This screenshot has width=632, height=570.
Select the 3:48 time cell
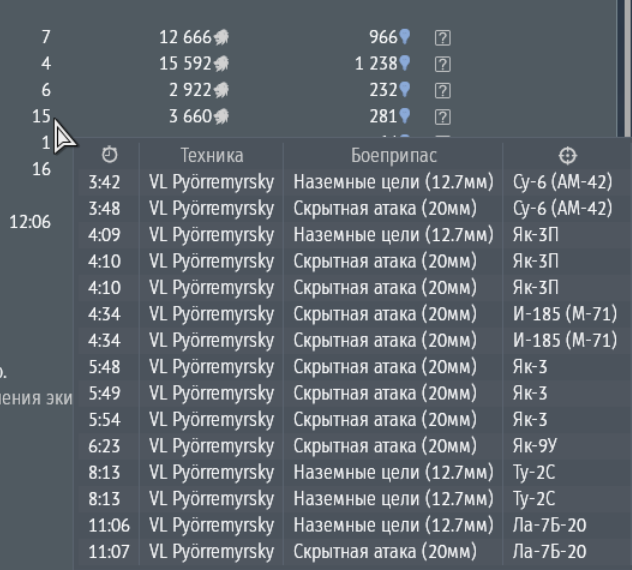tap(104, 209)
